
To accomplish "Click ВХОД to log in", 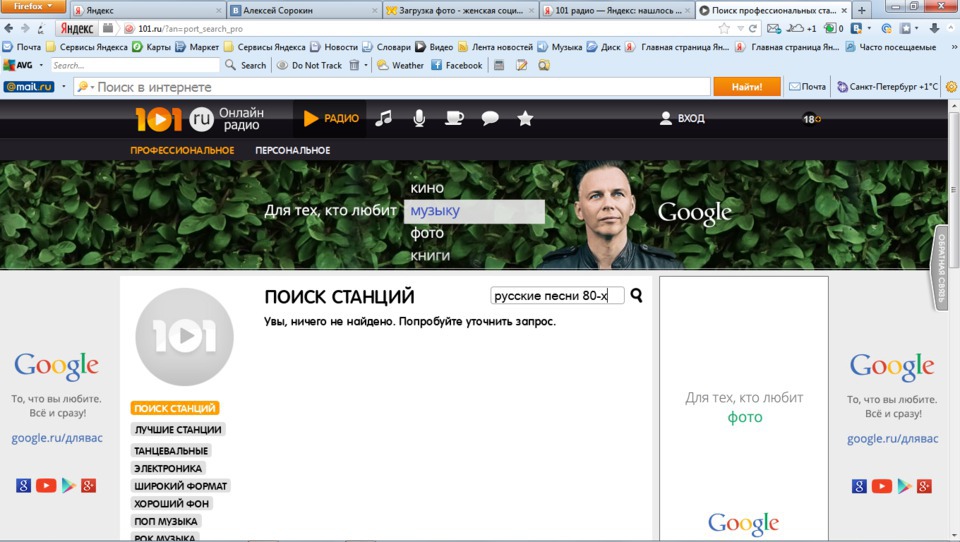I will [x=682, y=118].
